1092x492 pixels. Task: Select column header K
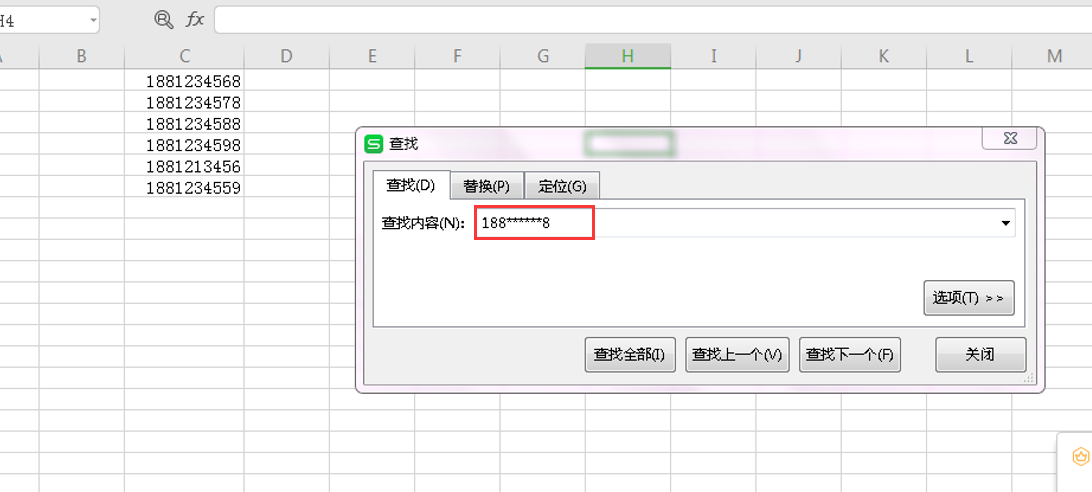point(884,56)
